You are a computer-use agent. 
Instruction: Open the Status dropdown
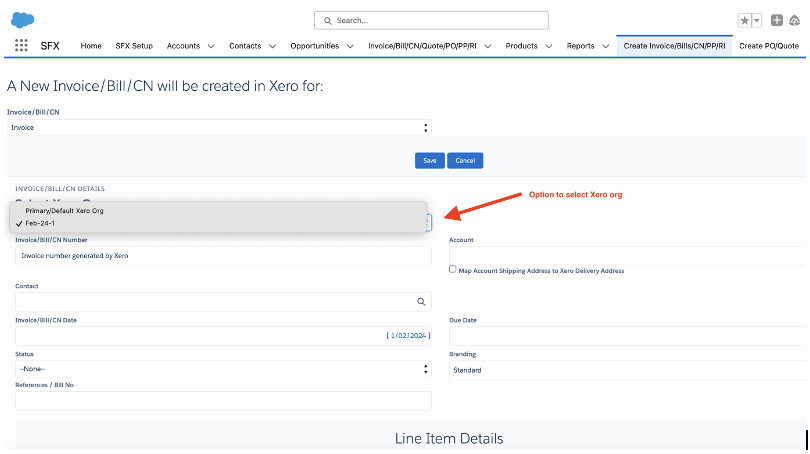click(223, 369)
